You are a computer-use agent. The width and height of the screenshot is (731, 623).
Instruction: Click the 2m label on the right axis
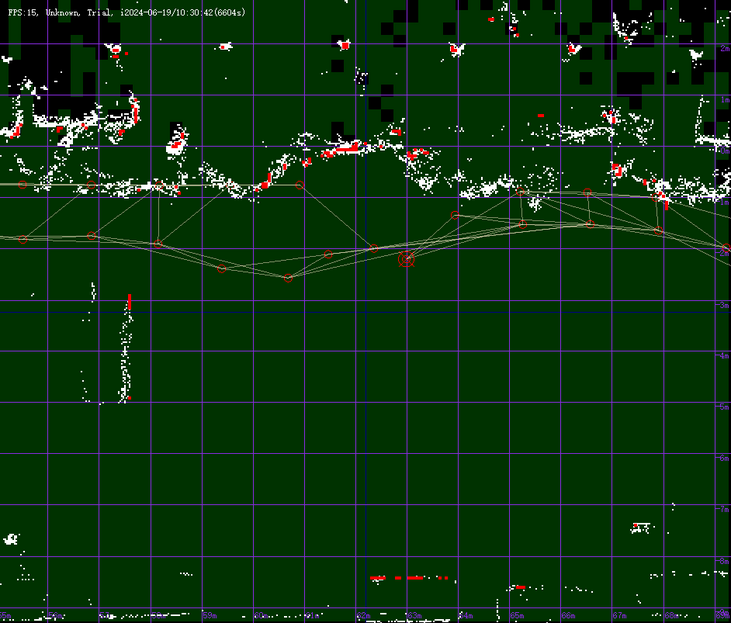coord(724,49)
